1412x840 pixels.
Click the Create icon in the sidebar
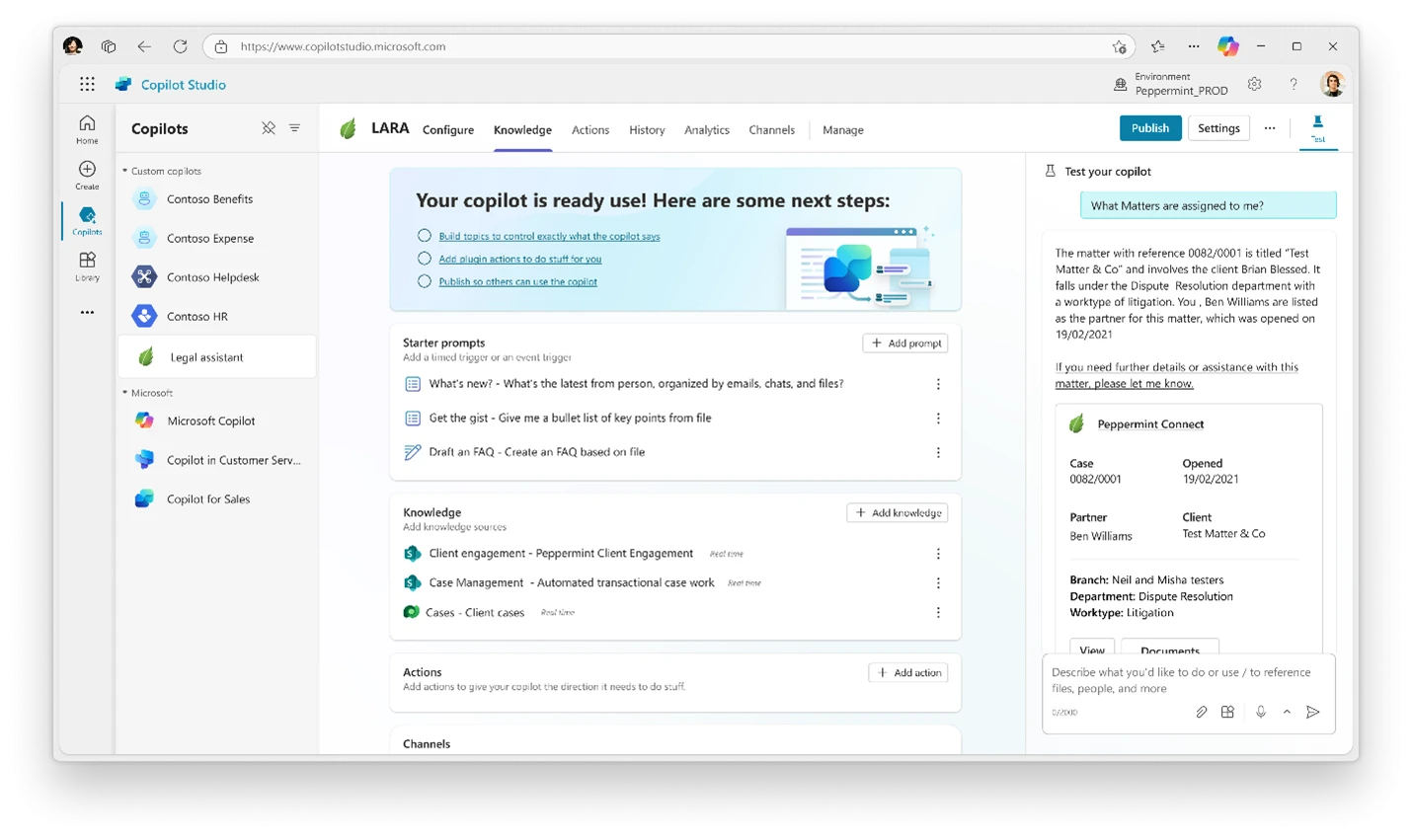(86, 175)
